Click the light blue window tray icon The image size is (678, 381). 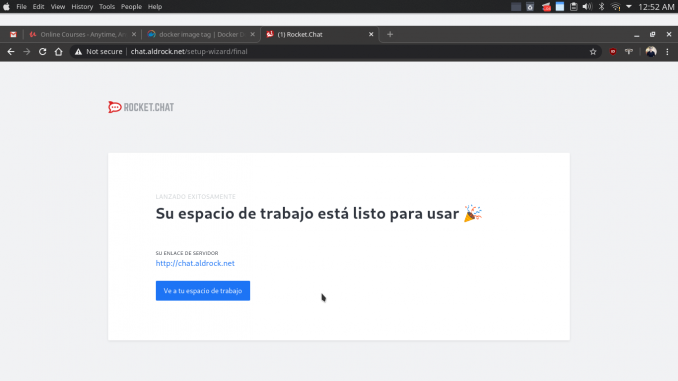coord(560,6)
